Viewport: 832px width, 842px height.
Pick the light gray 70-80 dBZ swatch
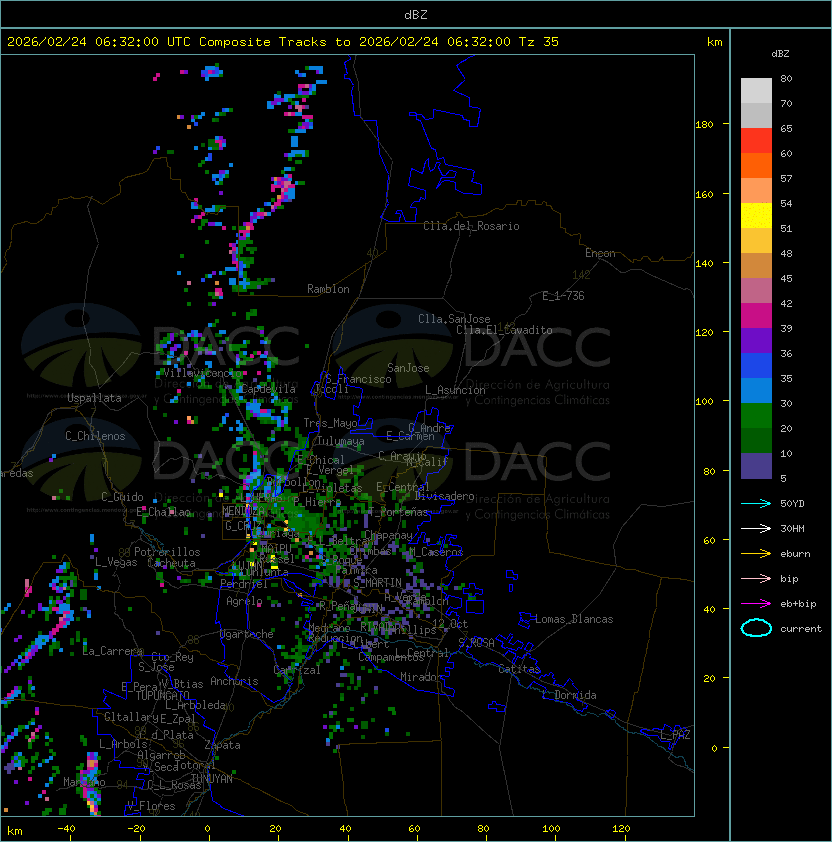pos(756,91)
